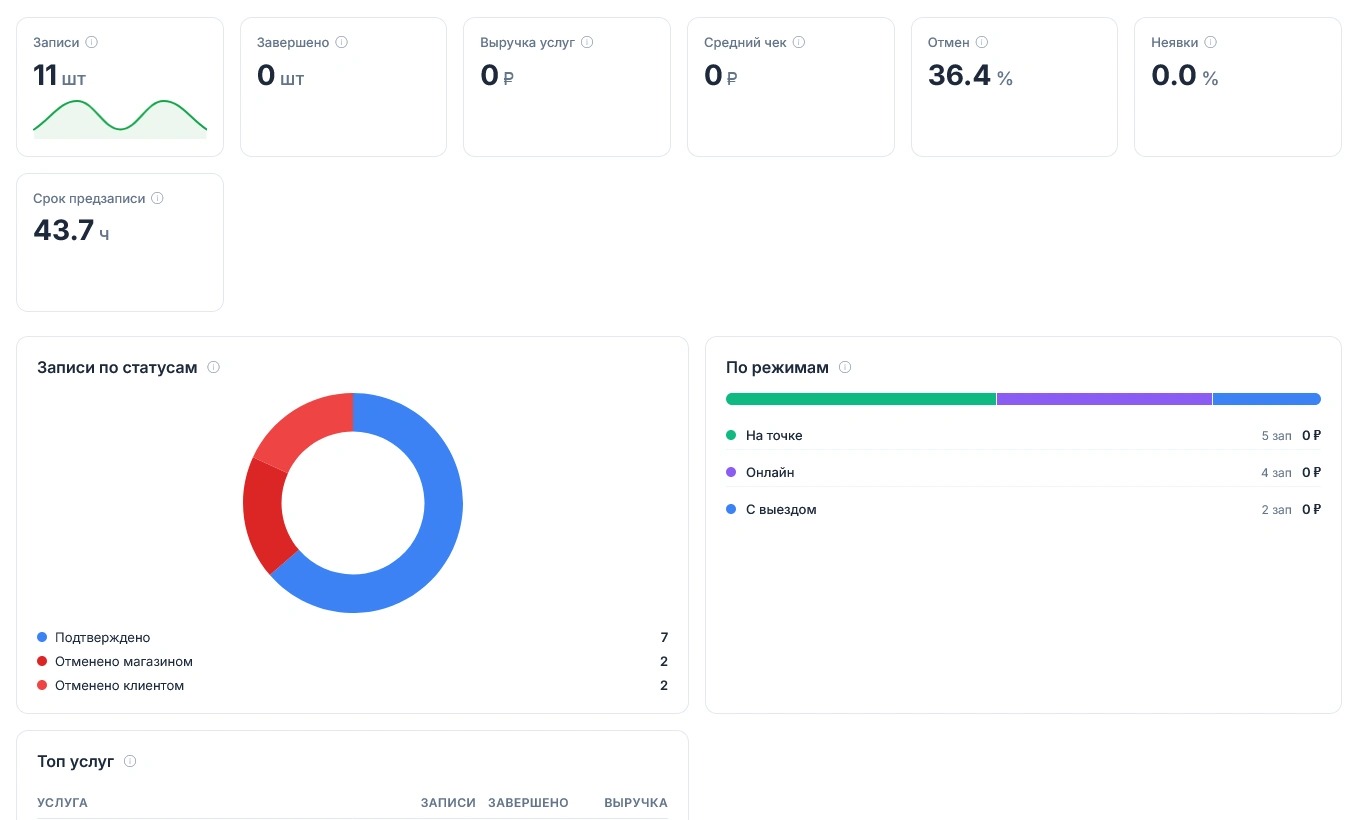This screenshot has width=1358, height=820.
Task: Show info hint beside Средний чек
Action: click(799, 42)
